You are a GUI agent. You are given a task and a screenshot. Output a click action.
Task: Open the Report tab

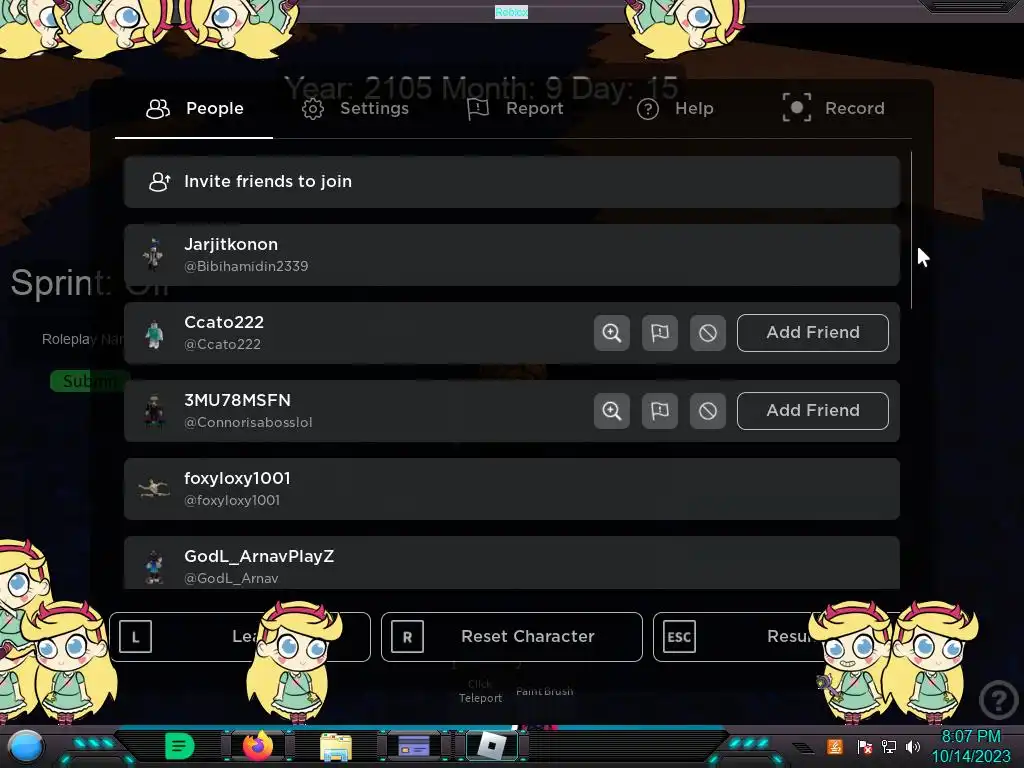click(x=515, y=108)
